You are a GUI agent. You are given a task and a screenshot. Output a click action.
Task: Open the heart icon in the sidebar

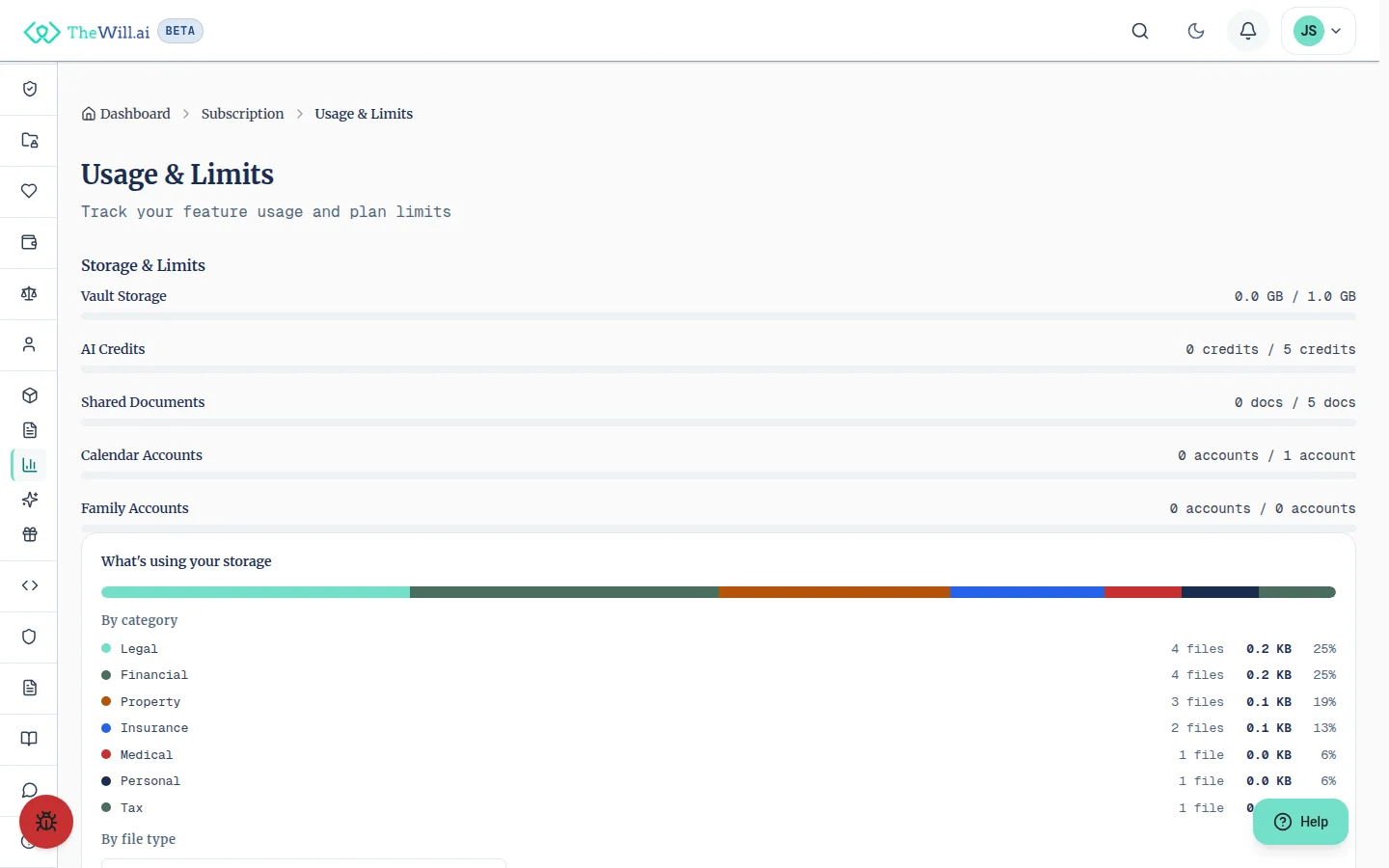pyautogui.click(x=29, y=191)
